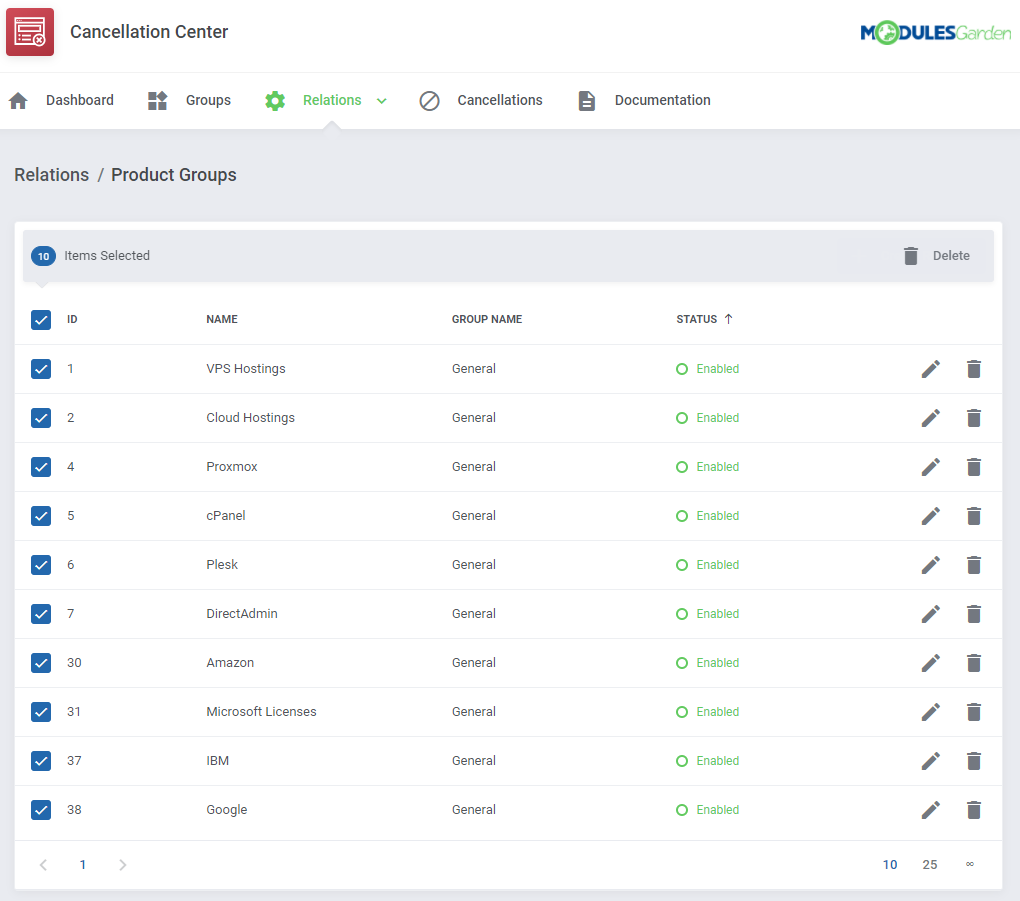Click the 'Microsoft Licenses' name cell
This screenshot has width=1020, height=901.
point(262,712)
